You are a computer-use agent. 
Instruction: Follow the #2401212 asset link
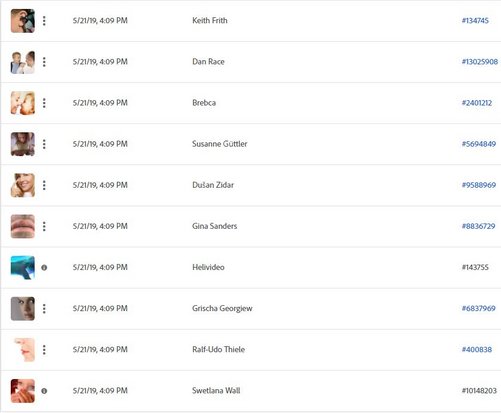477,103
